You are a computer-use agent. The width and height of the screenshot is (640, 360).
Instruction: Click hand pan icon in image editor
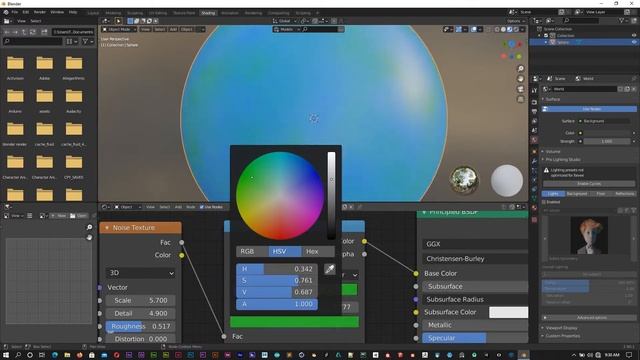click(x=89, y=237)
